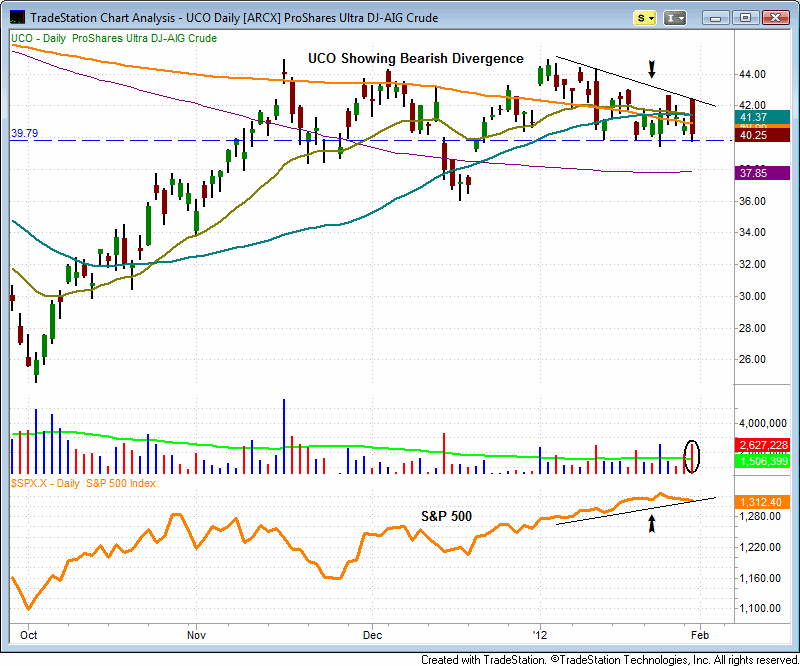Maximize the Chart Analysis window
The width and height of the screenshot is (800, 666).
click(x=745, y=18)
